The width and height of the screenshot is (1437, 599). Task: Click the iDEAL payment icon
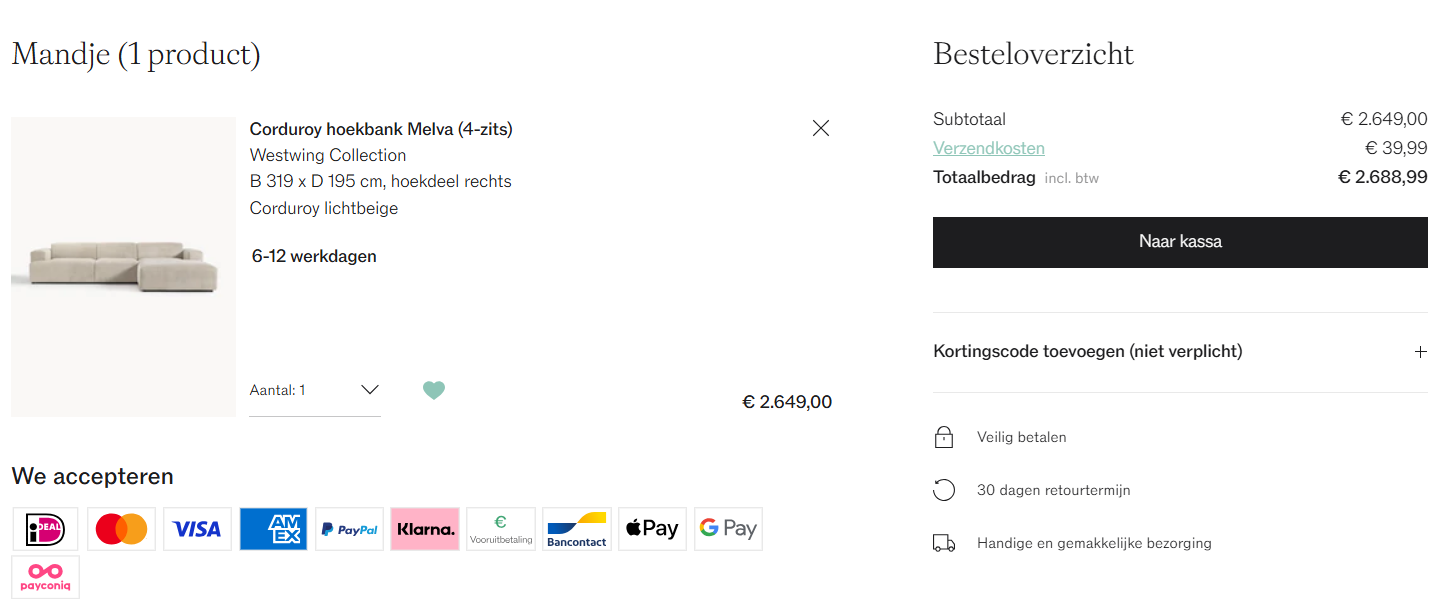click(x=45, y=529)
